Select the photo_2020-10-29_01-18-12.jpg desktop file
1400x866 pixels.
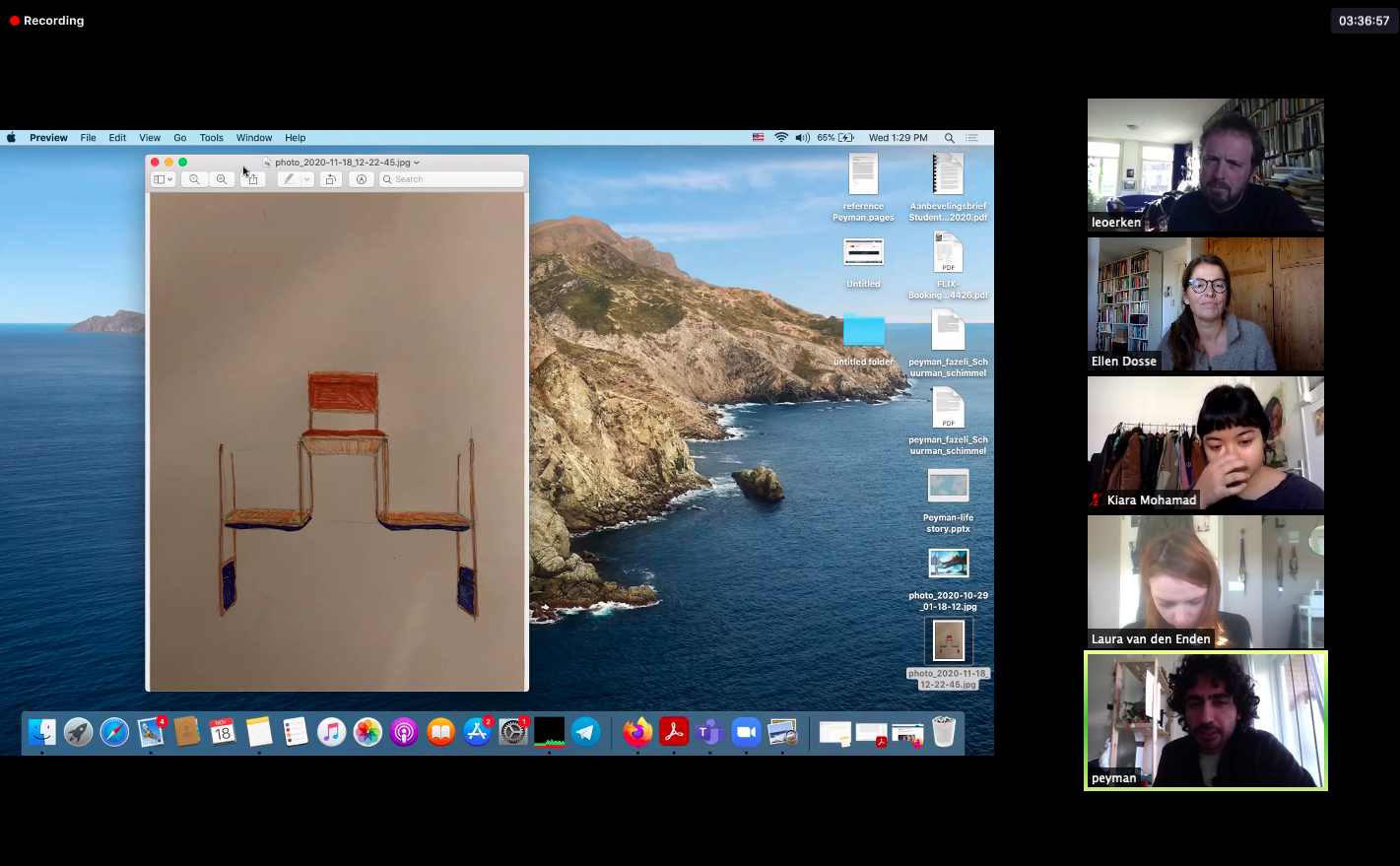948,578
